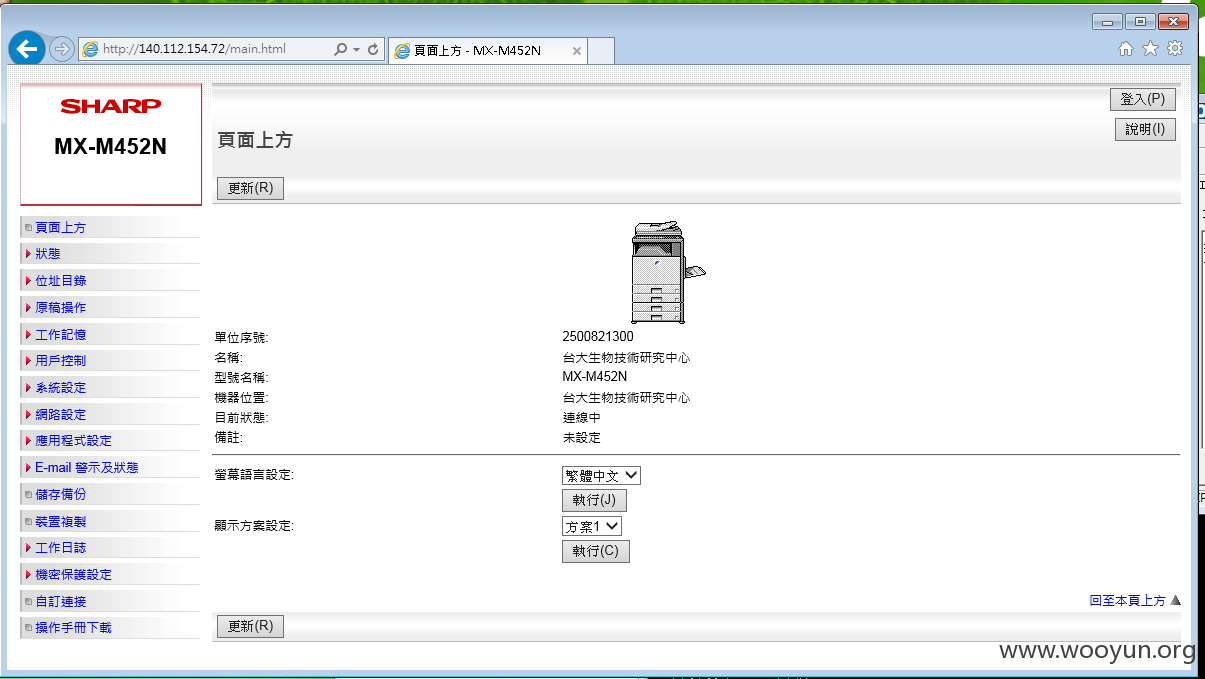Click the 連線中 status value
1205x679 pixels.
[582, 418]
